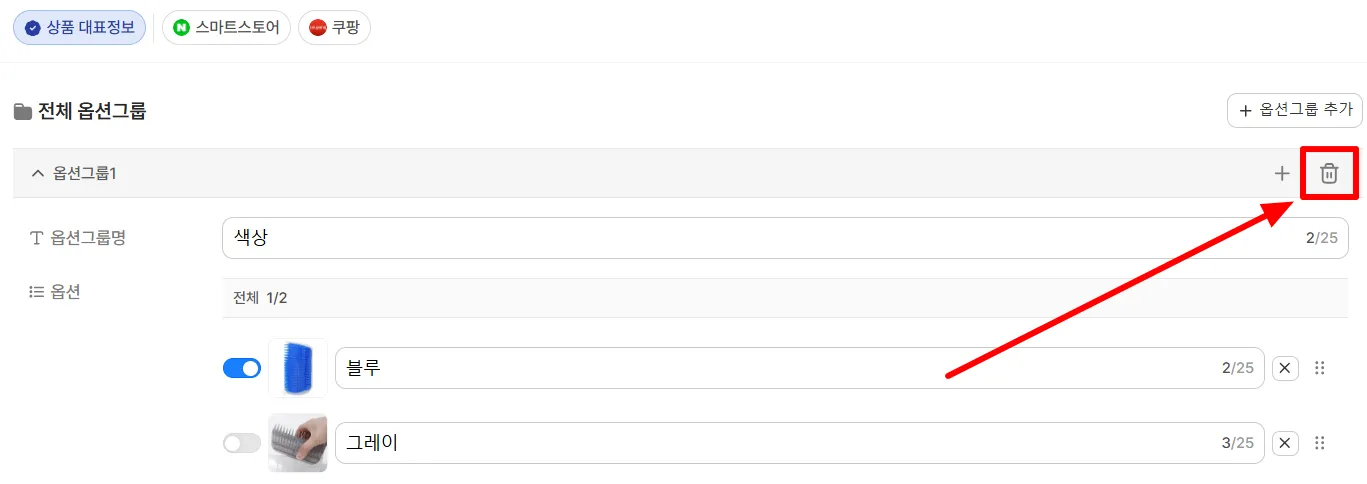This screenshot has width=1367, height=484.
Task: Click the list icon next to 옵션
Action: (x=37, y=292)
